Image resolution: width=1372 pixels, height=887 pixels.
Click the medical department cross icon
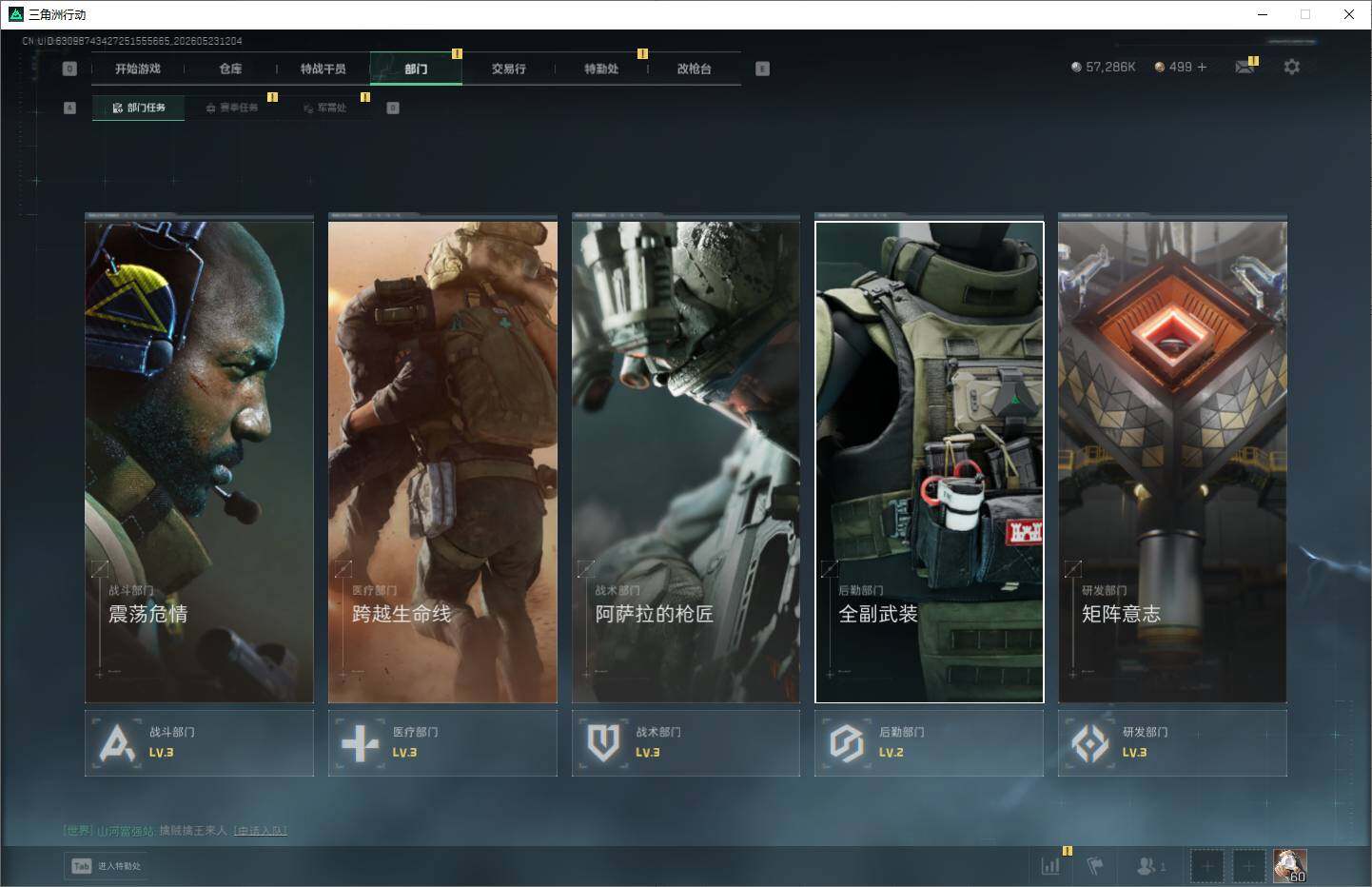click(x=360, y=742)
